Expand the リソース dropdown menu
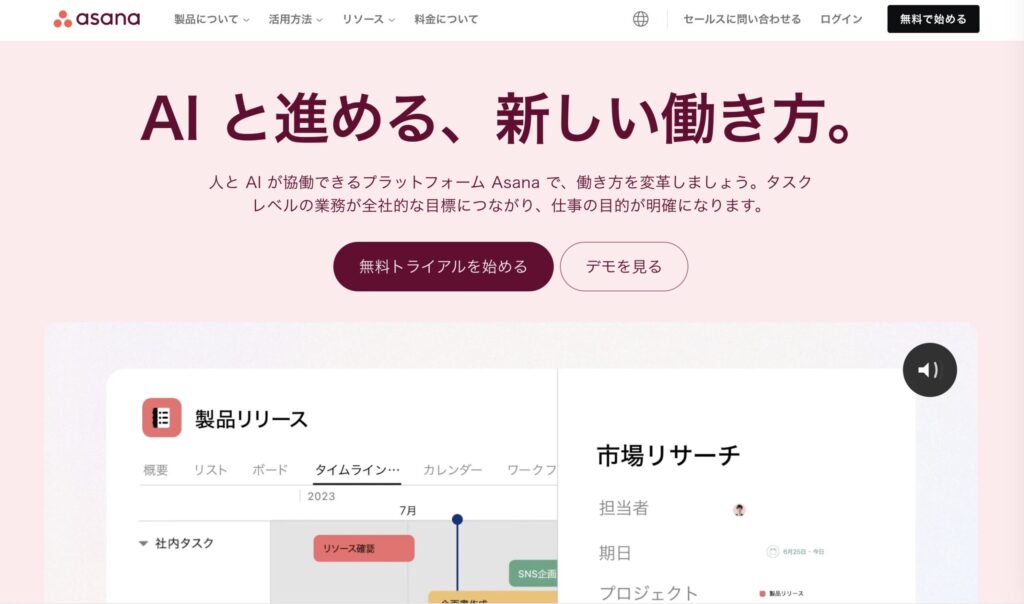The image size is (1024, 604). click(x=368, y=20)
